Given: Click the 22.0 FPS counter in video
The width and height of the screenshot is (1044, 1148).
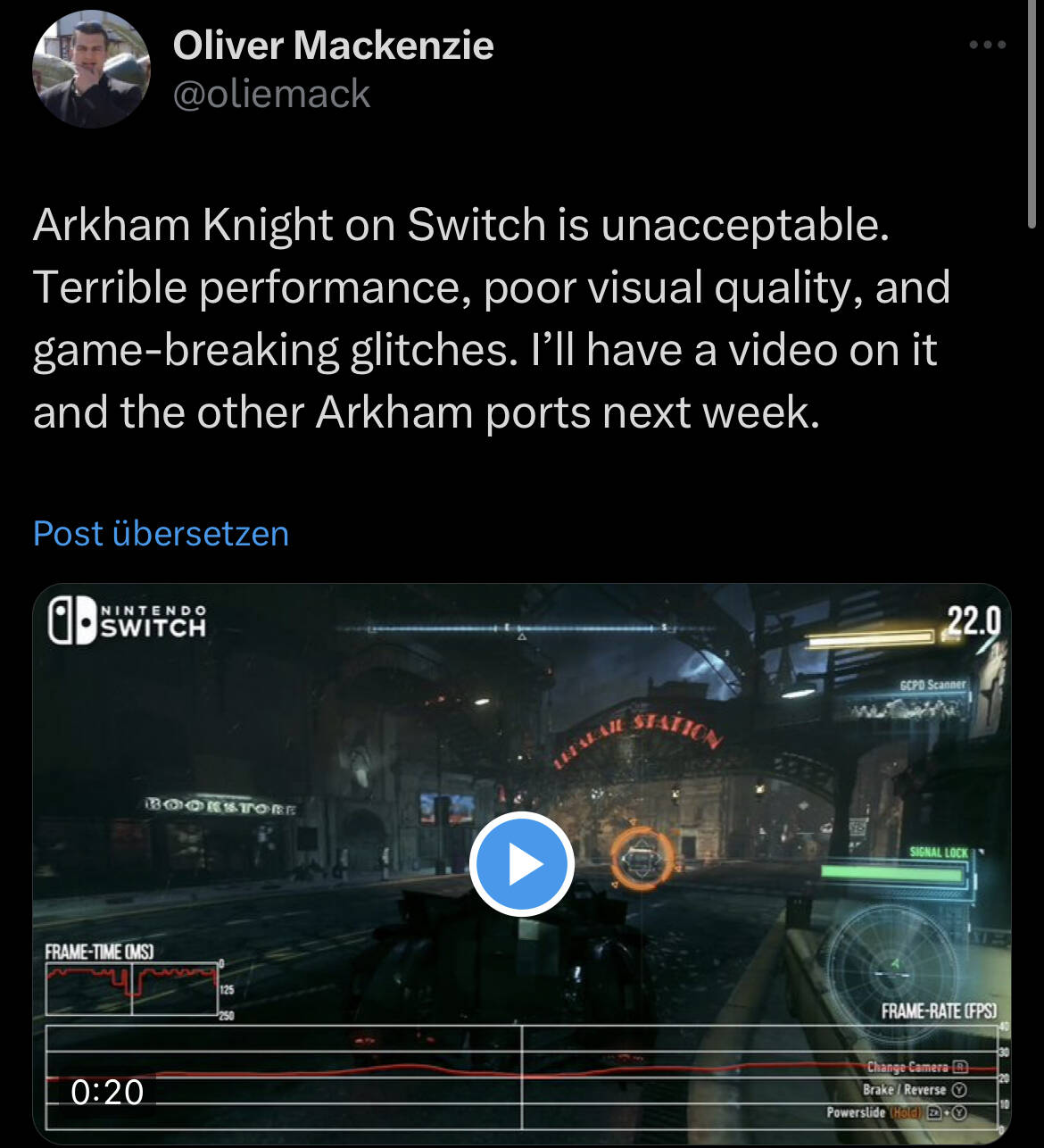Looking at the screenshot, I should click(x=973, y=620).
